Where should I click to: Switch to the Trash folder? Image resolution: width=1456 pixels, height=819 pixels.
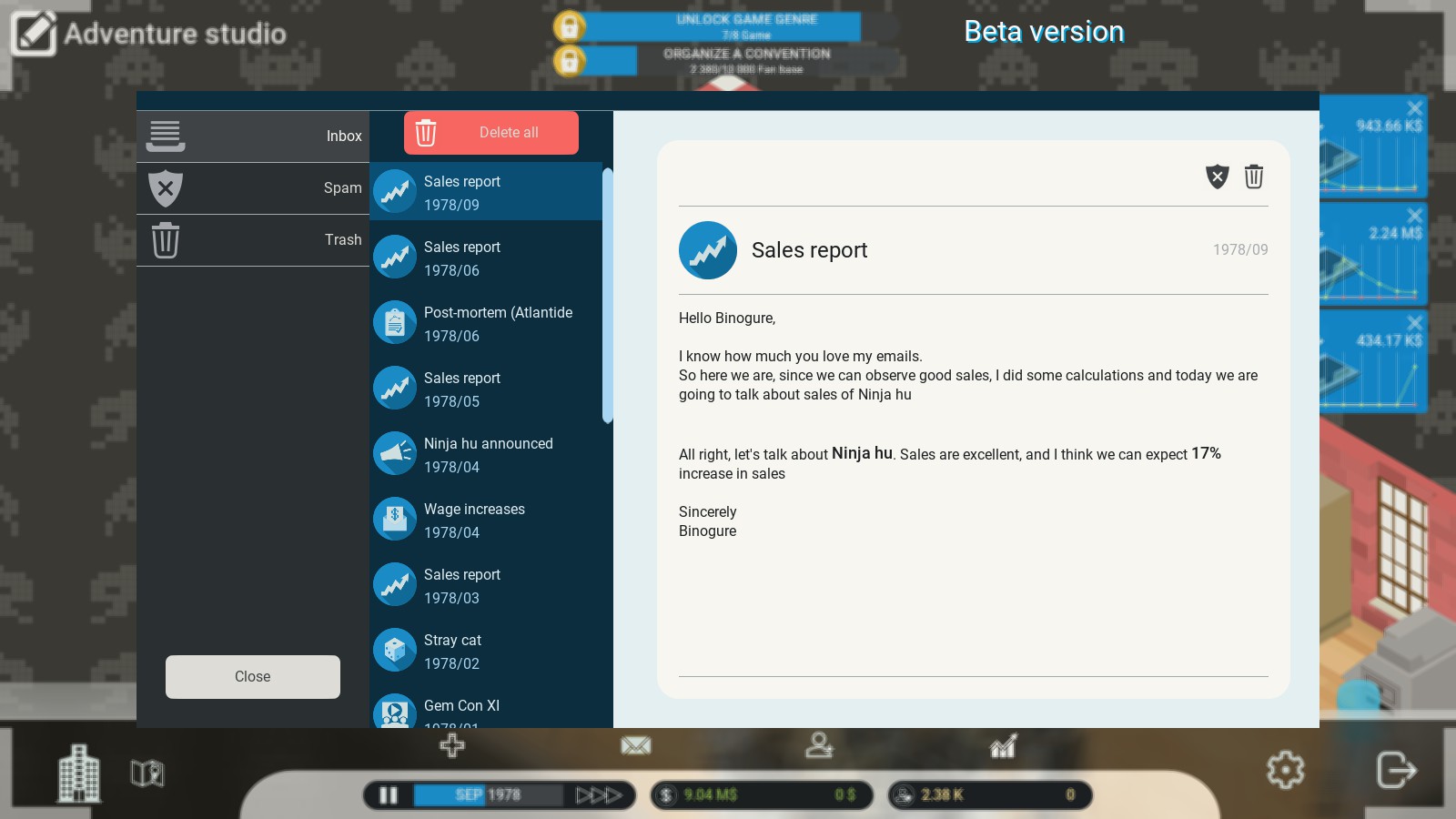253,240
